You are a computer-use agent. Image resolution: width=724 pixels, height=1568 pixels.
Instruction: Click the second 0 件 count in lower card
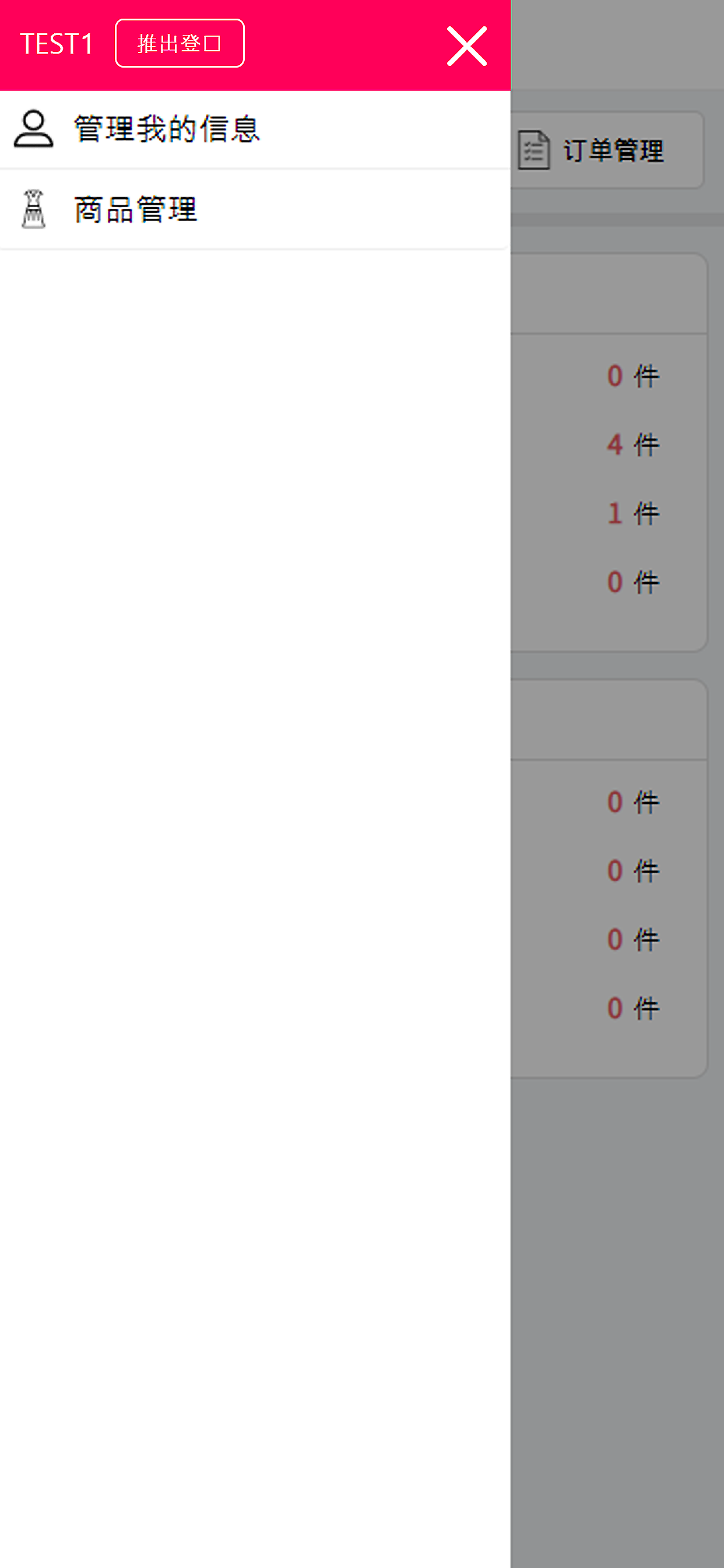tap(632, 870)
